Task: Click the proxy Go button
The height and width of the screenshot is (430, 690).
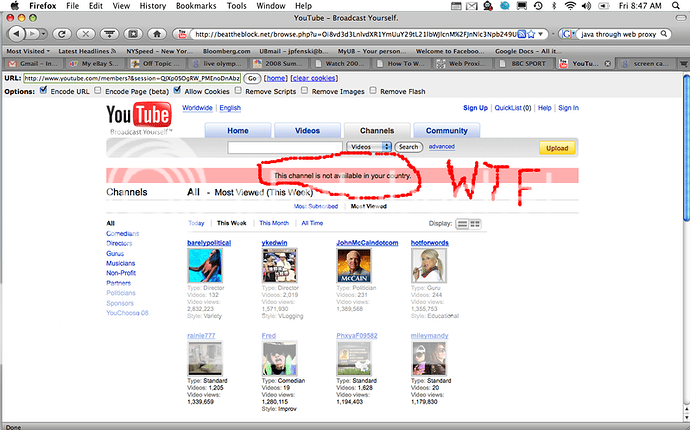Action: click(252, 78)
